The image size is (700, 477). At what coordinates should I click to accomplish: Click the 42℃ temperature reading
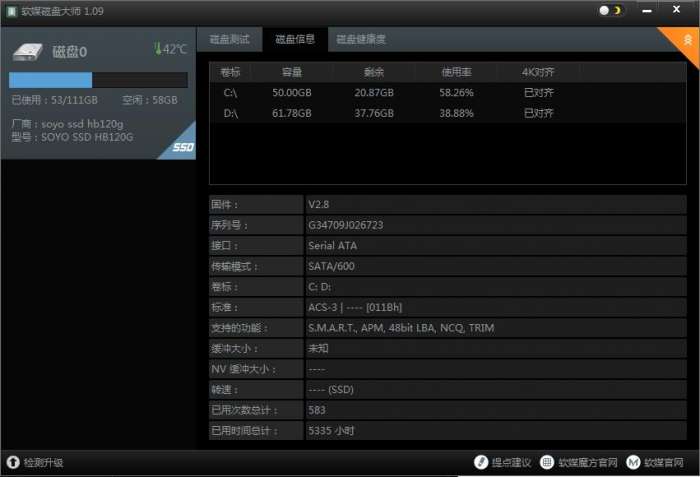[175, 49]
